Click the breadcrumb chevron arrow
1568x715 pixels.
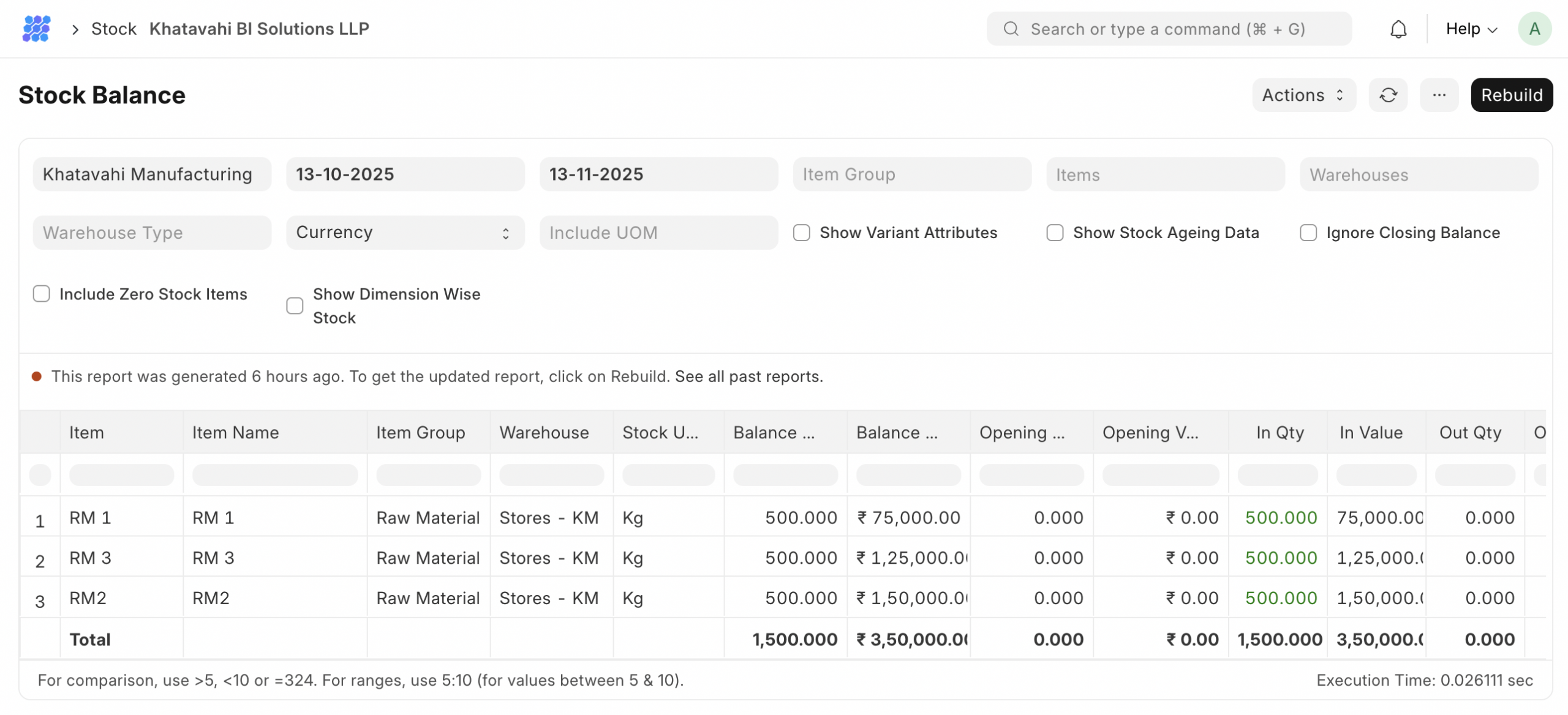coord(75,29)
